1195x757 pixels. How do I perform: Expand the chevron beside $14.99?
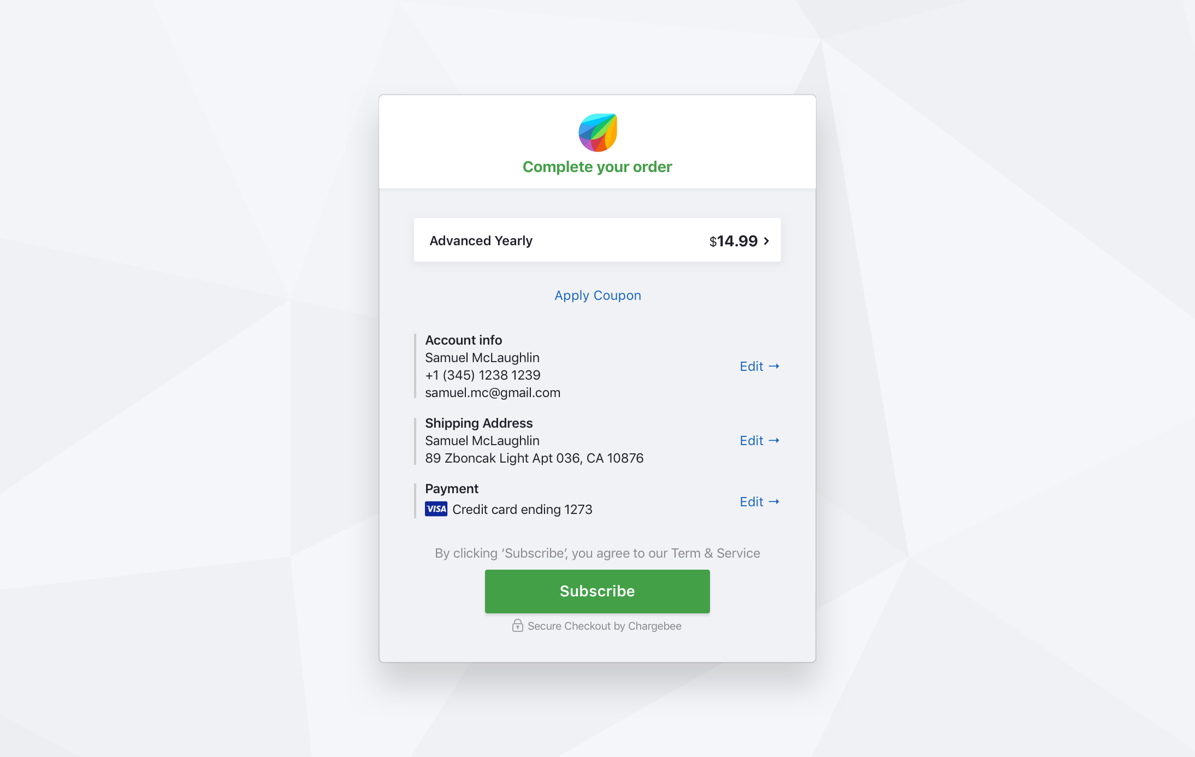click(x=766, y=241)
